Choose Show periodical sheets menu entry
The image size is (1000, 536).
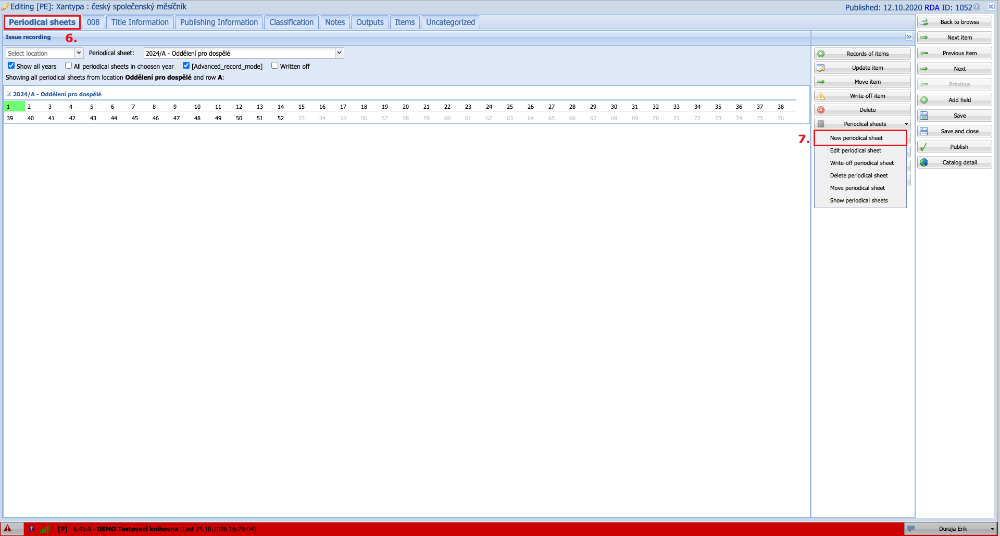[860, 200]
